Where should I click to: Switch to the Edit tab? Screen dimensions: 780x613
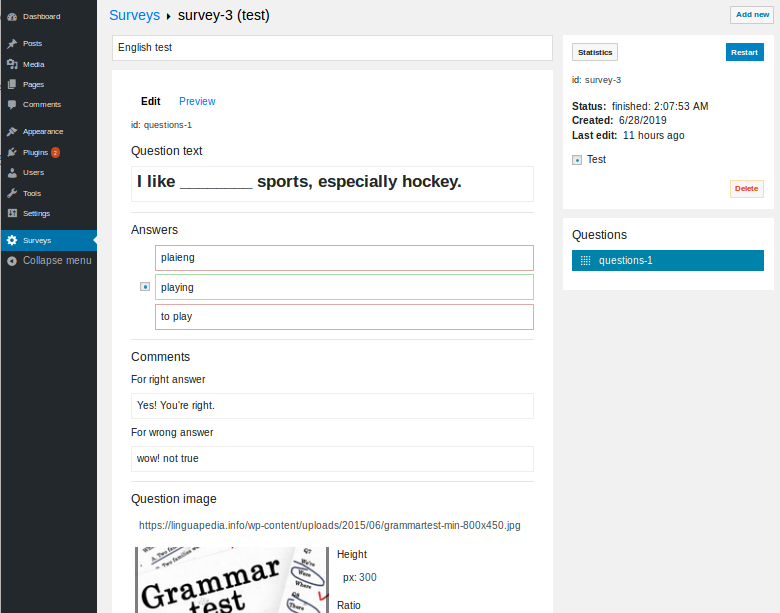pos(150,101)
